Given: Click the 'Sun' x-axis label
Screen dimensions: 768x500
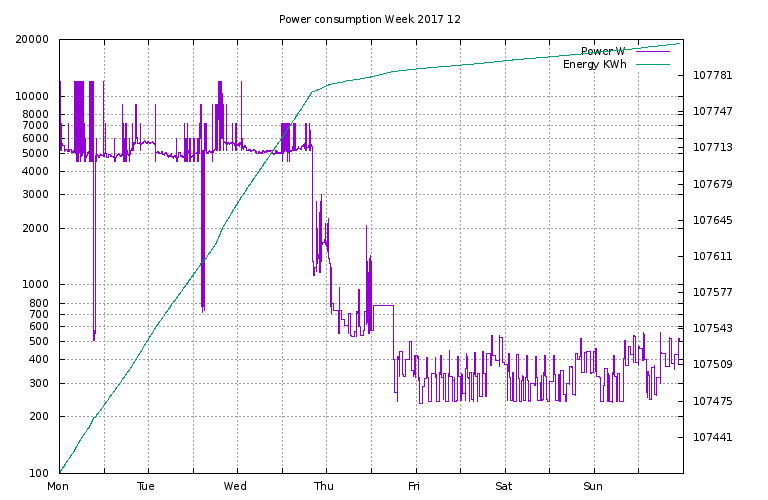Looking at the screenshot, I should 593,486.
